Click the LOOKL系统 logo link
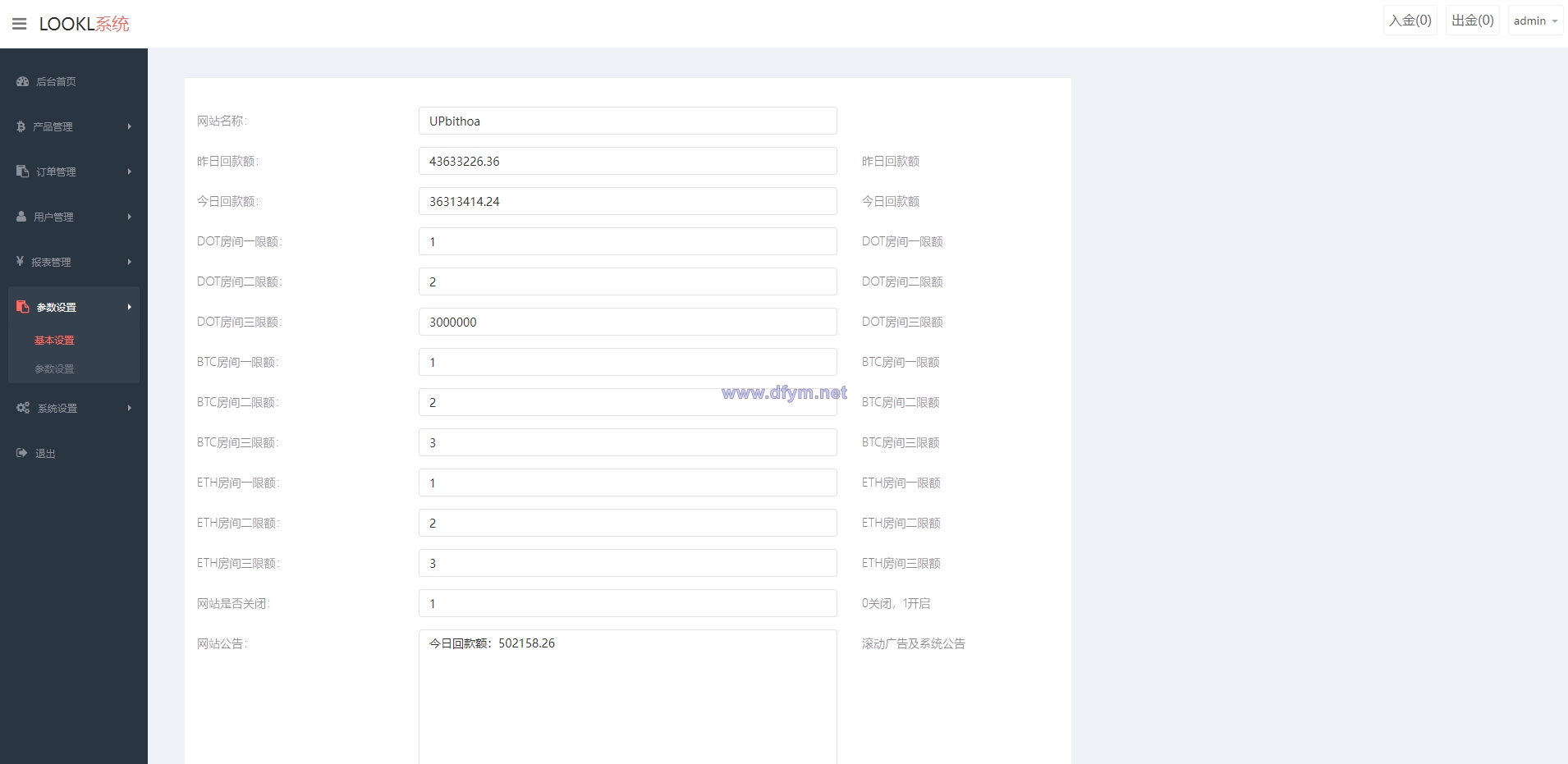 point(85,24)
